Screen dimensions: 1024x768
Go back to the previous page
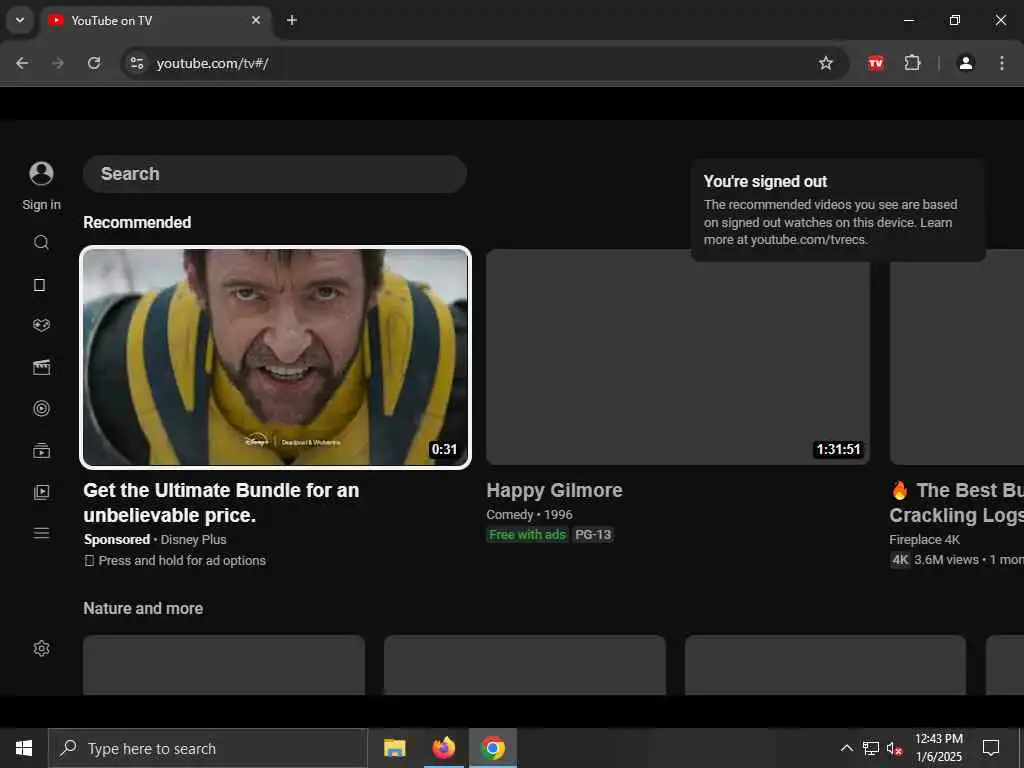tap(22, 63)
